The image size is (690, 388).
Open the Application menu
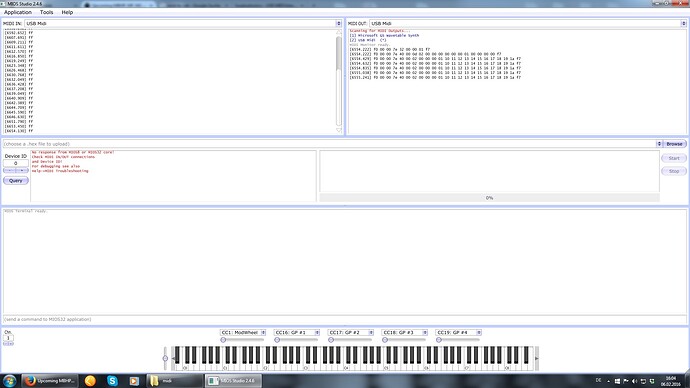pyautogui.click(x=18, y=12)
